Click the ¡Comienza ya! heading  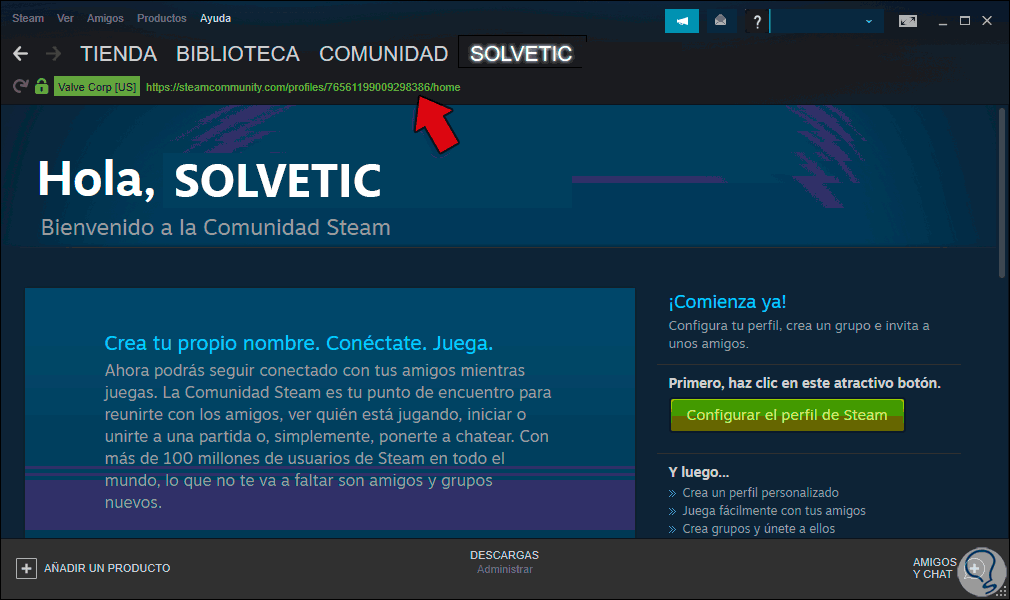727,302
